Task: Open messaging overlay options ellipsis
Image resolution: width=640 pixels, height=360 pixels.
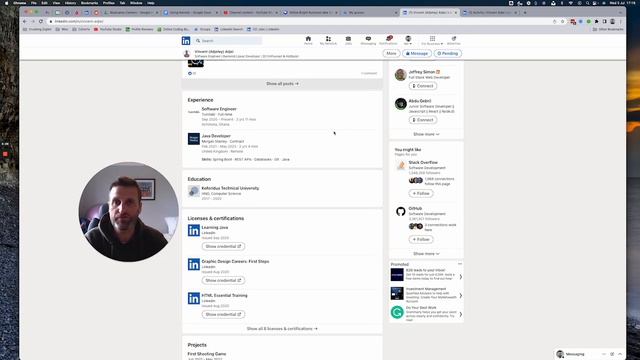Action: point(604,354)
